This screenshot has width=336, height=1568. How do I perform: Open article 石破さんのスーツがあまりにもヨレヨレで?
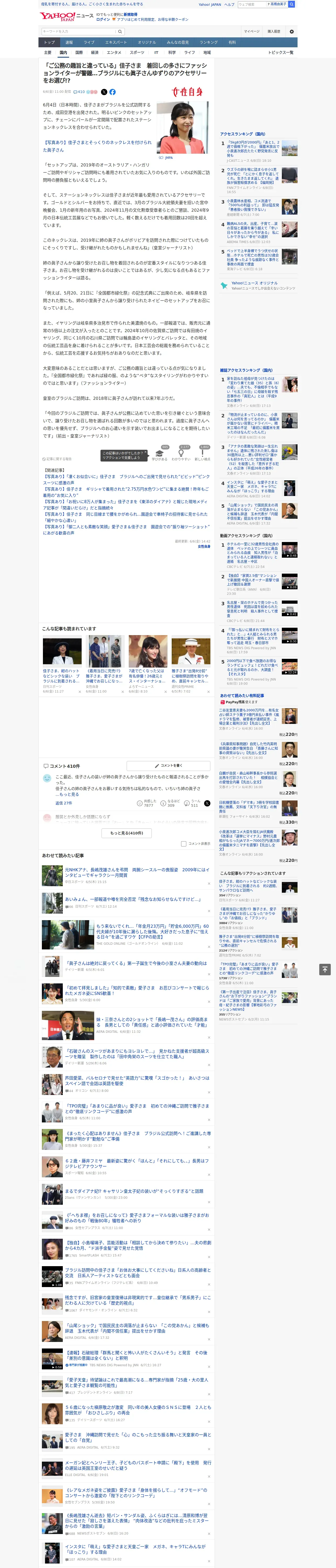137,1054
